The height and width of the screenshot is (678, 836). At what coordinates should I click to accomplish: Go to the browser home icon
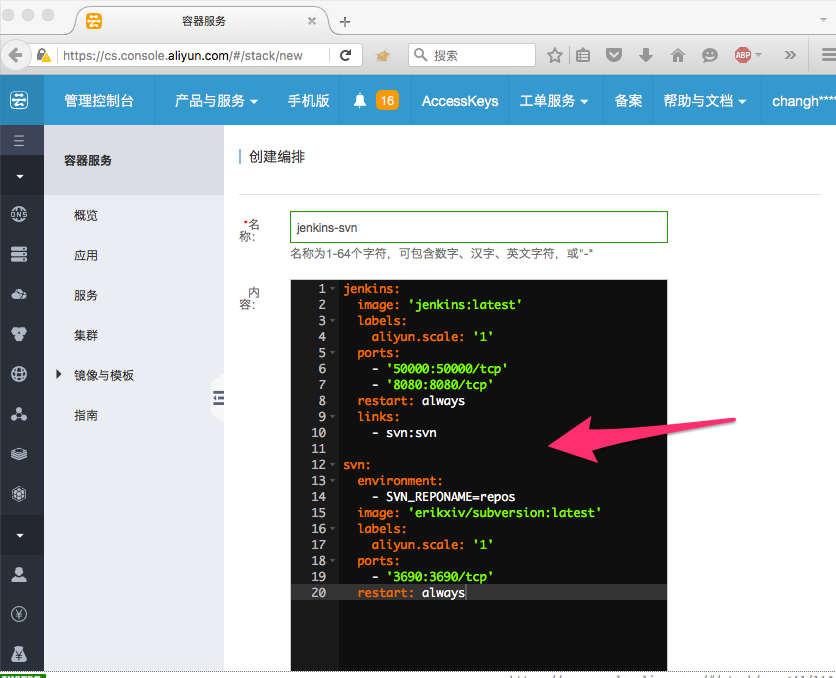(678, 55)
